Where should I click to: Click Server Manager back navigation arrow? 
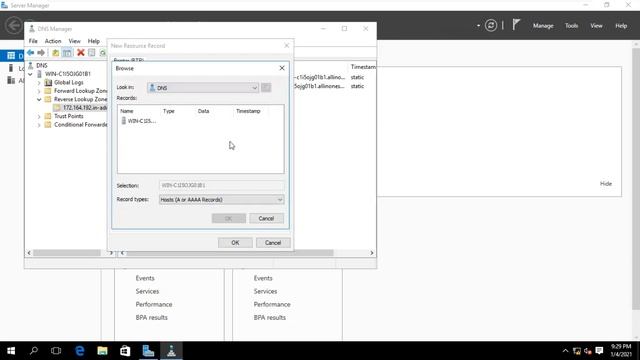tap(13, 25)
